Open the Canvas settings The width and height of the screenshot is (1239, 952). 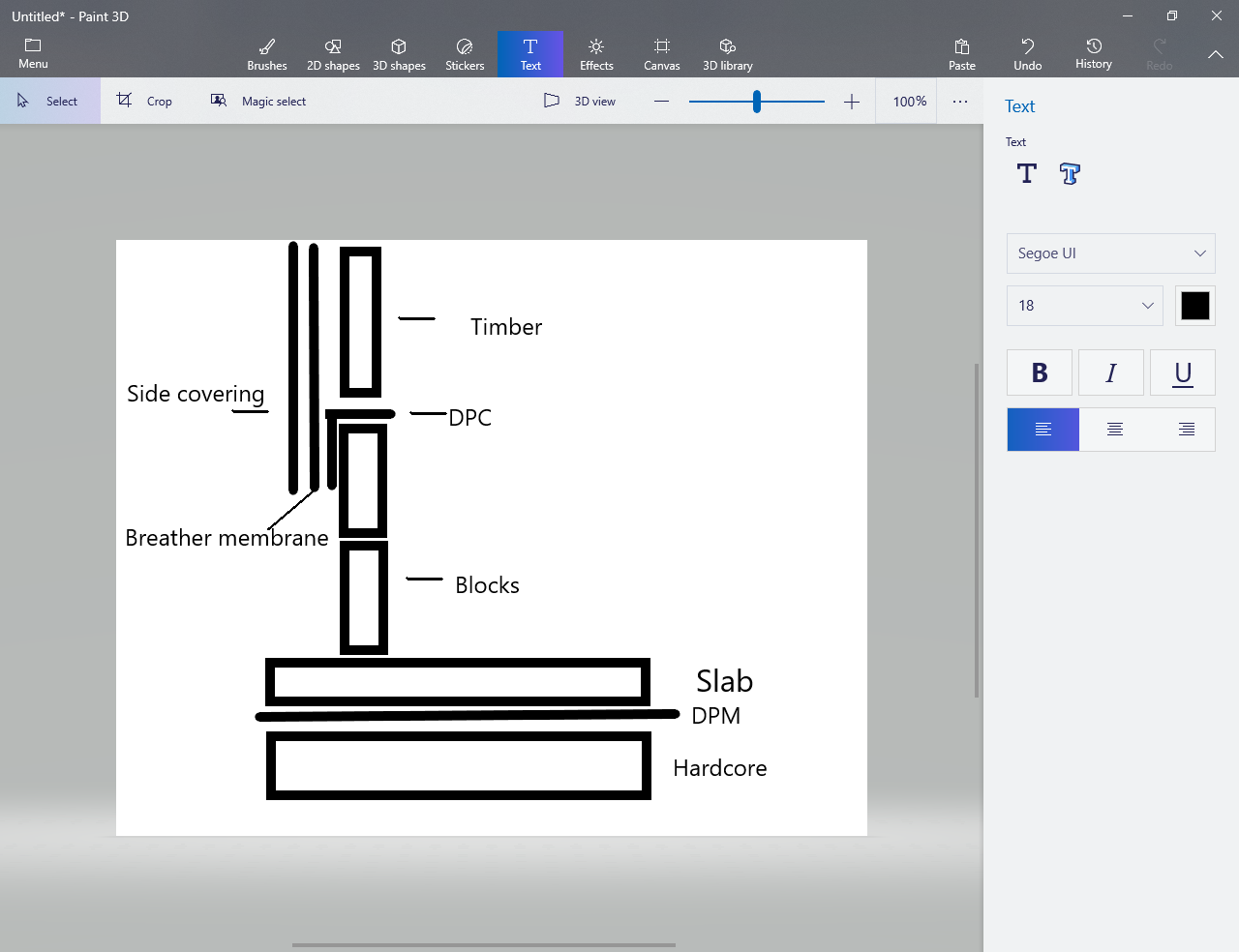(662, 54)
